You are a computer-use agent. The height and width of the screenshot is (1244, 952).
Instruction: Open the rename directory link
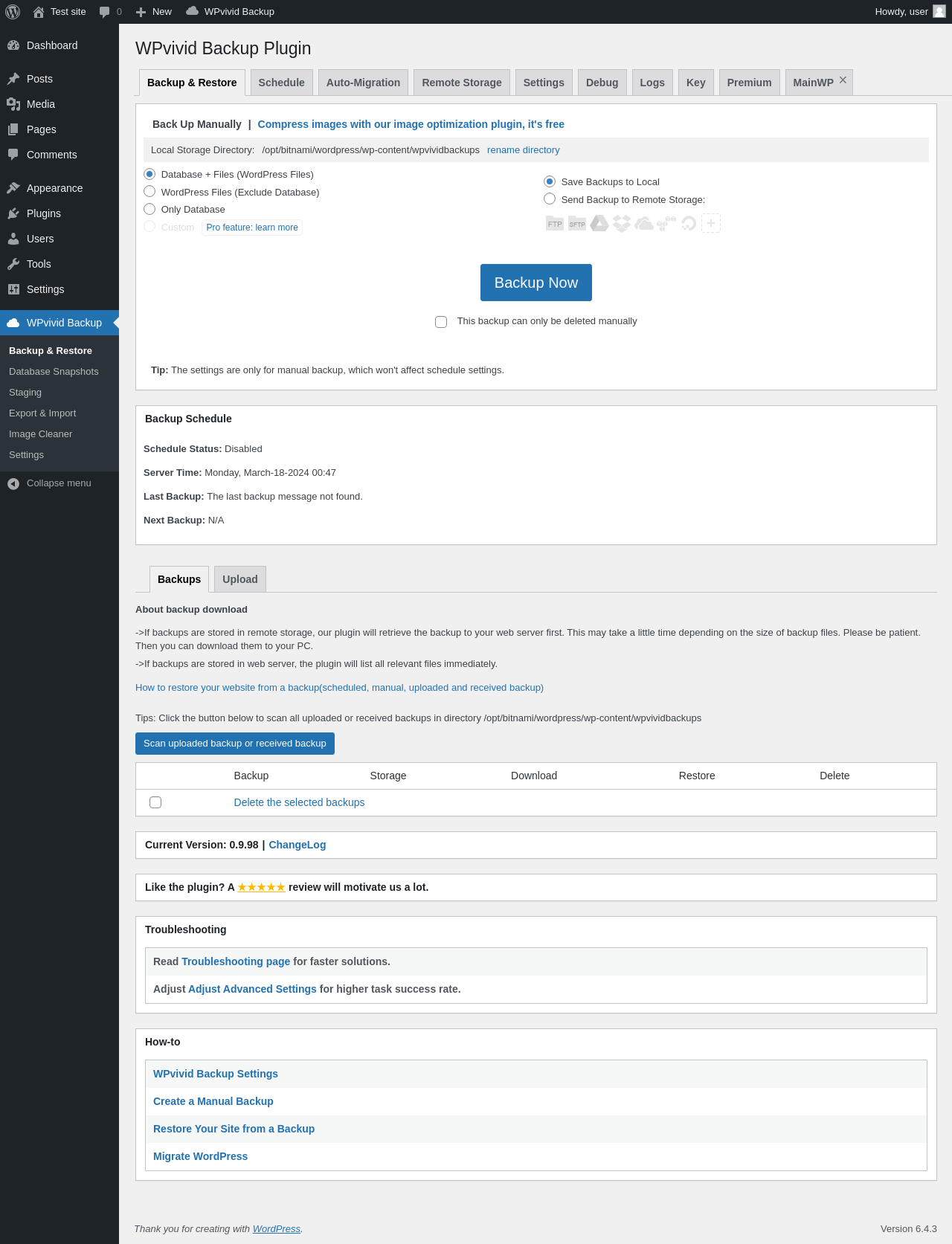523,150
